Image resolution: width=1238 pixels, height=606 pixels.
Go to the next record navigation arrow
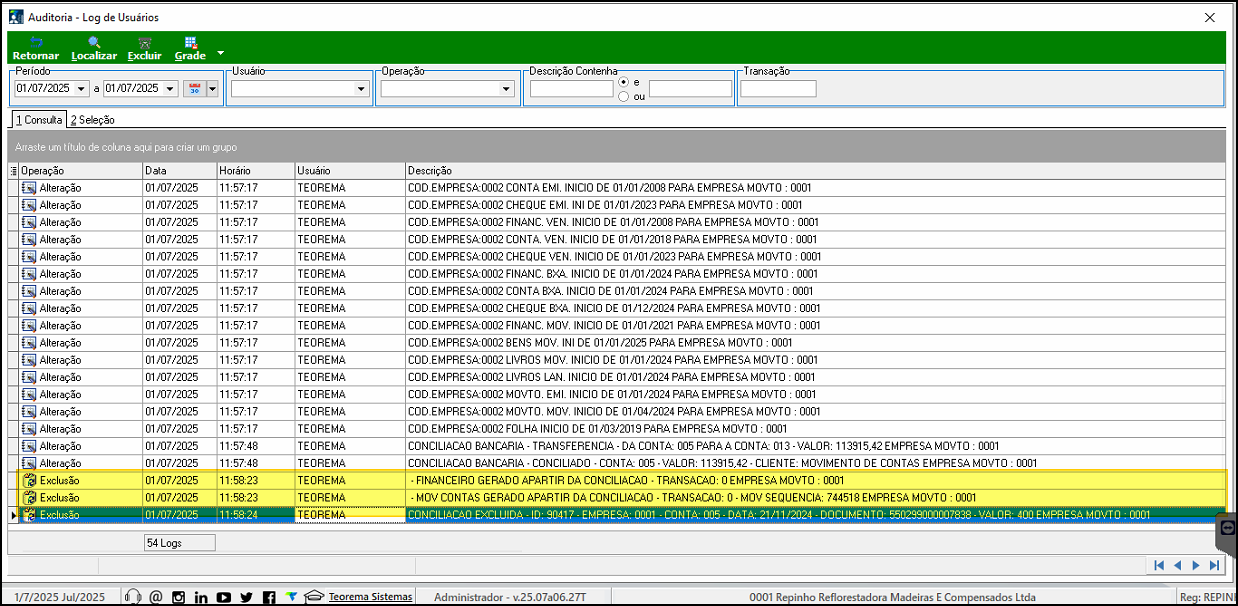[1196, 565]
